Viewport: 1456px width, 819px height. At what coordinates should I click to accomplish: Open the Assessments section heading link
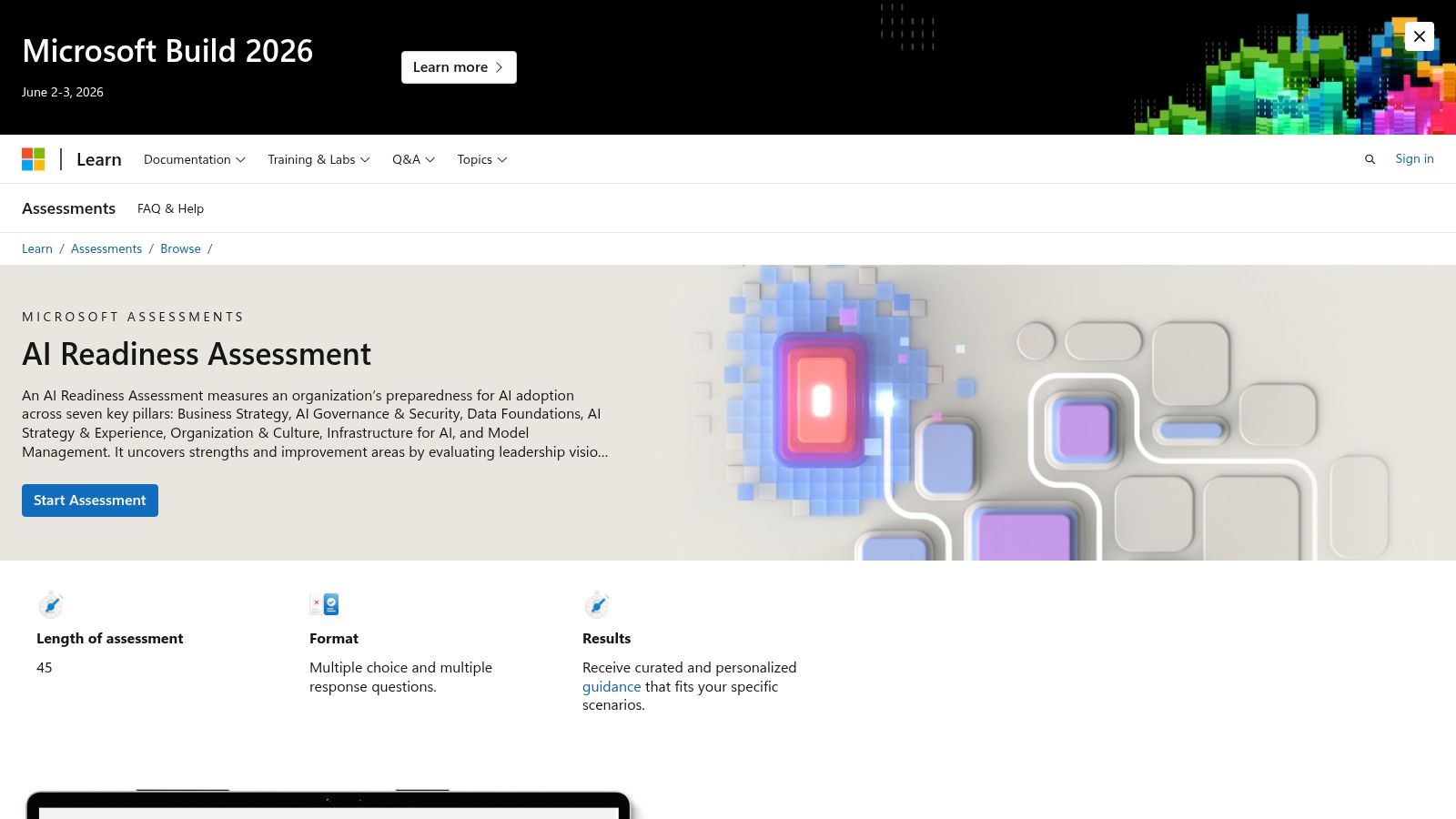[x=68, y=208]
